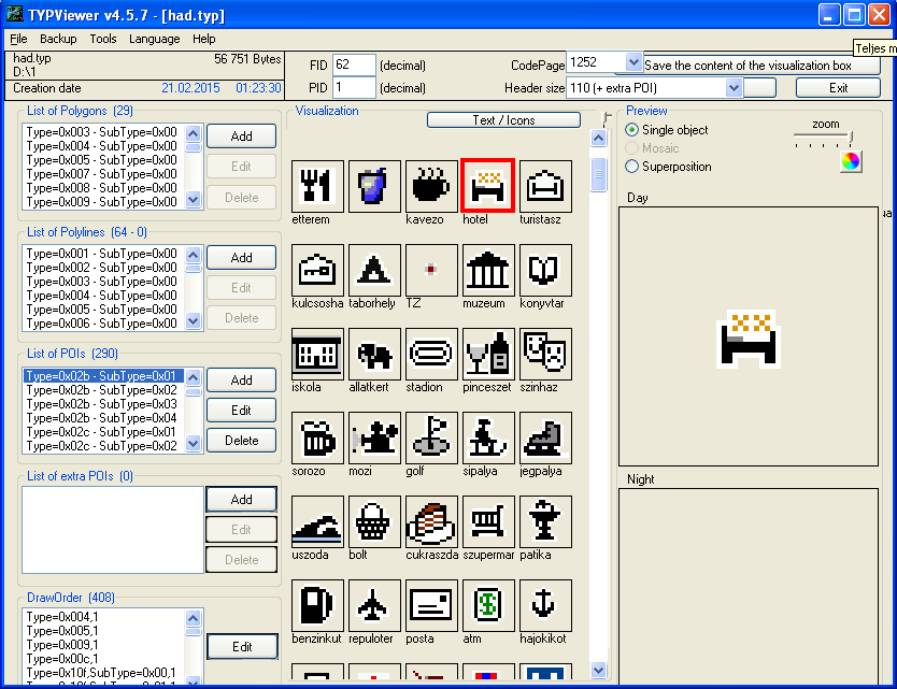Open the Language menu
This screenshot has width=897, height=689.
pyautogui.click(x=154, y=39)
